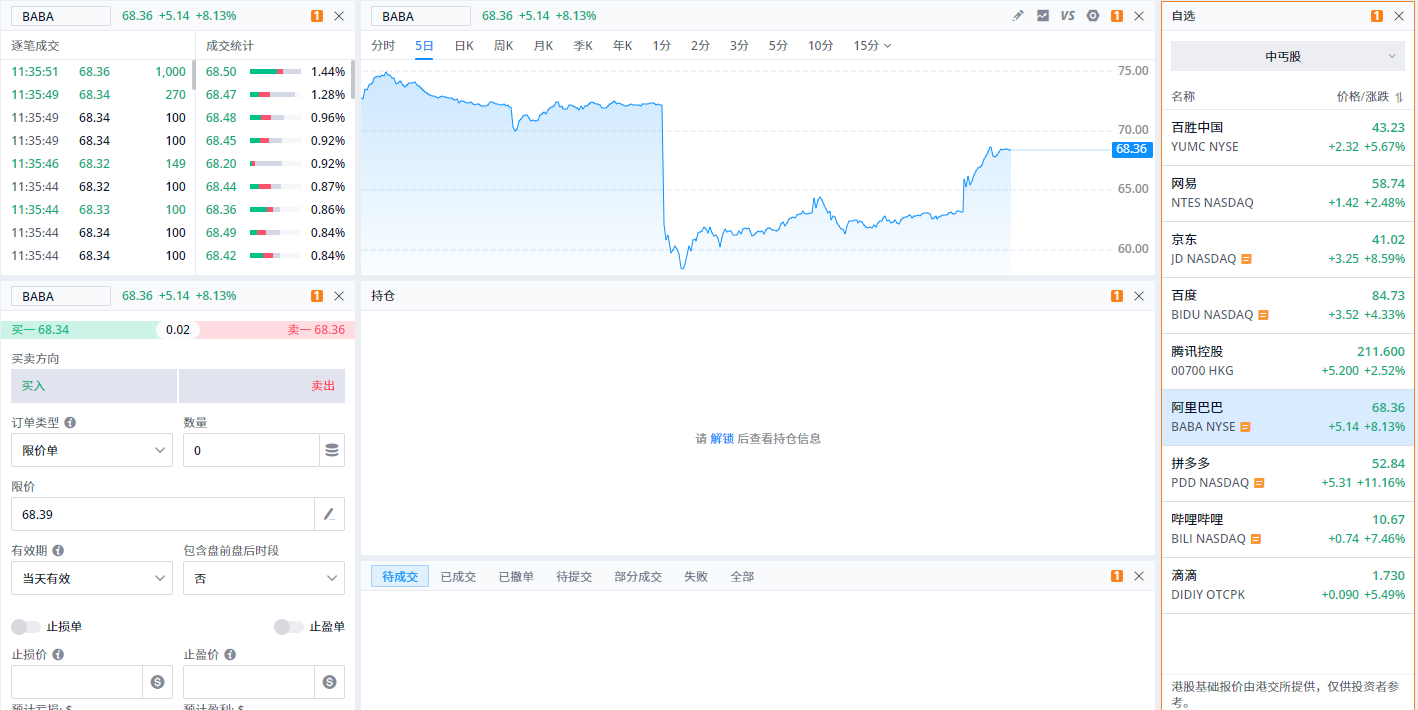Click orange link-group badge in trades panel
This screenshot has width=1418, height=710.
pos(317,16)
